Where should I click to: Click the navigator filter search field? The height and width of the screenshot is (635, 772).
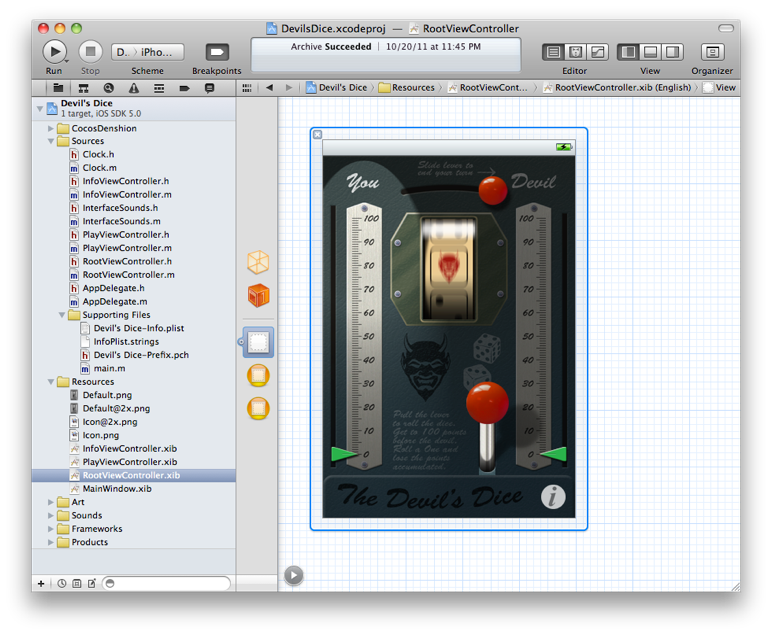coord(166,583)
